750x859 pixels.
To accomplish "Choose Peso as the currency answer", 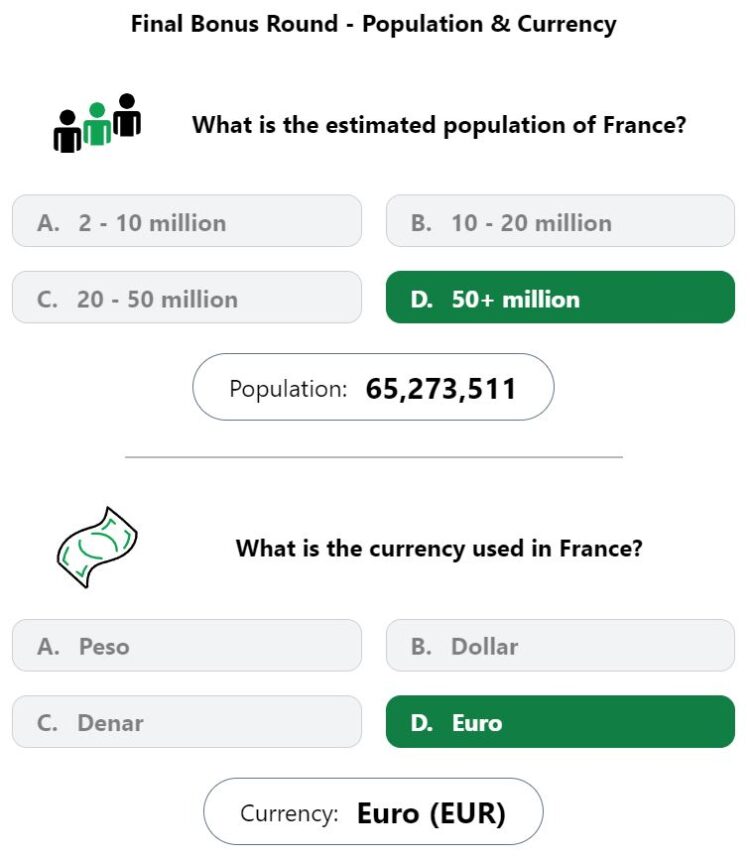I will [x=187, y=645].
